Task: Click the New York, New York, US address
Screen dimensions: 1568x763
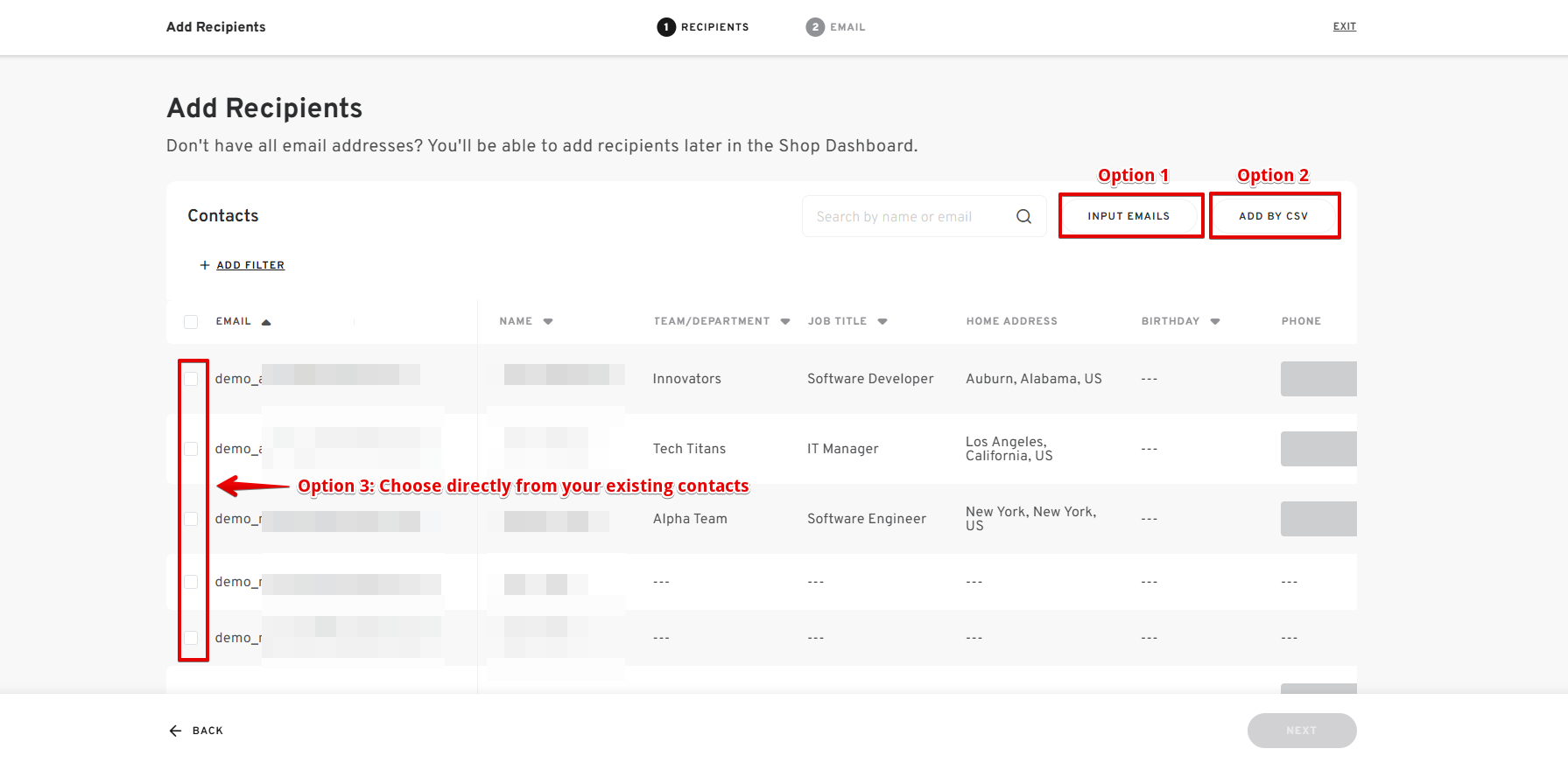Action: point(1031,519)
